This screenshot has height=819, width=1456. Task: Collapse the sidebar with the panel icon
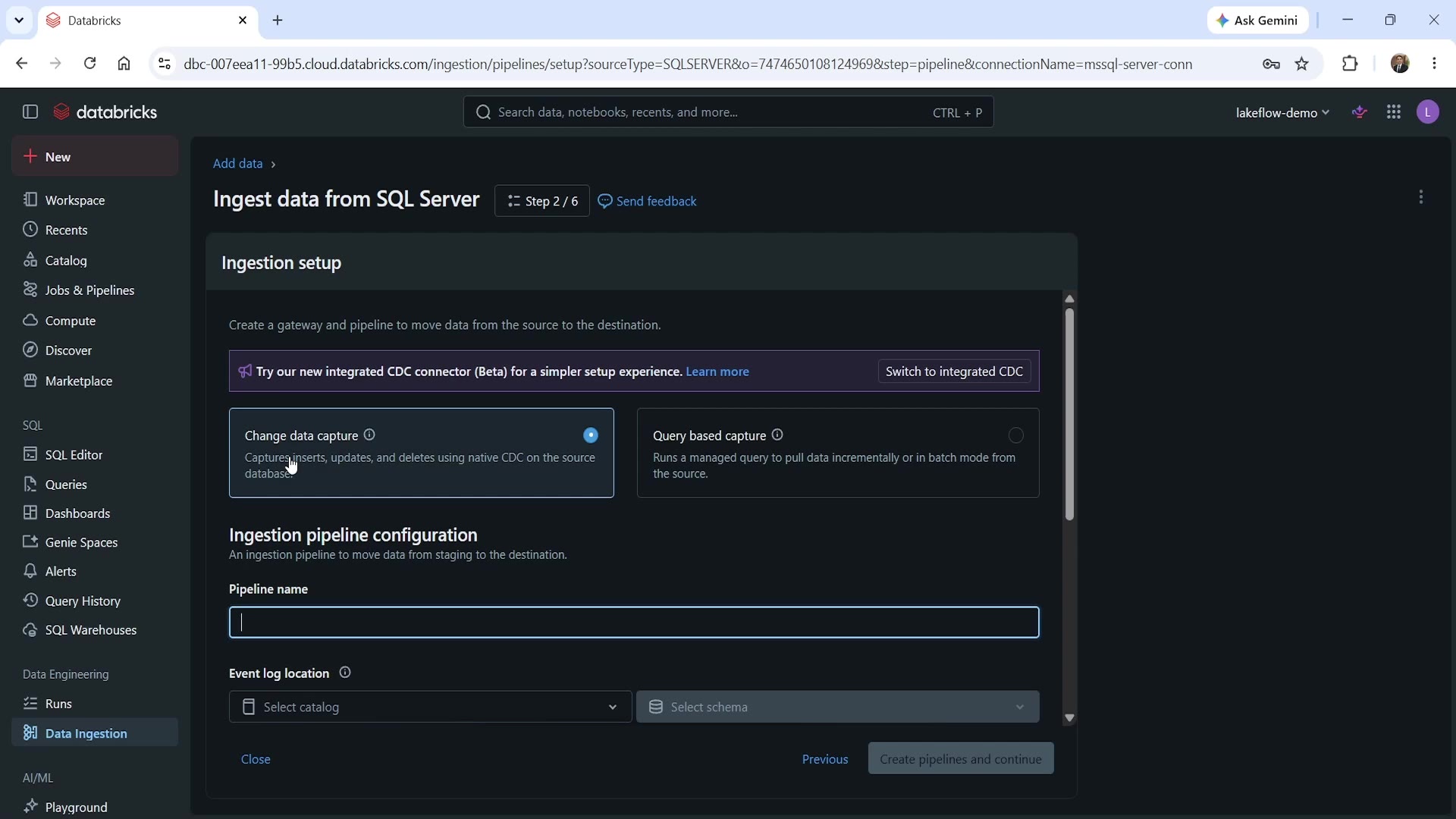[30, 112]
